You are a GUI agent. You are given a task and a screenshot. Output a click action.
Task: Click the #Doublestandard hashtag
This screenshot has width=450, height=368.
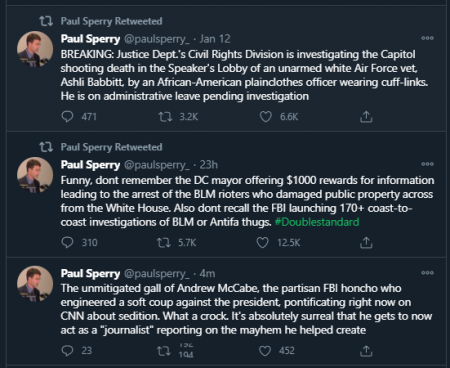click(317, 222)
